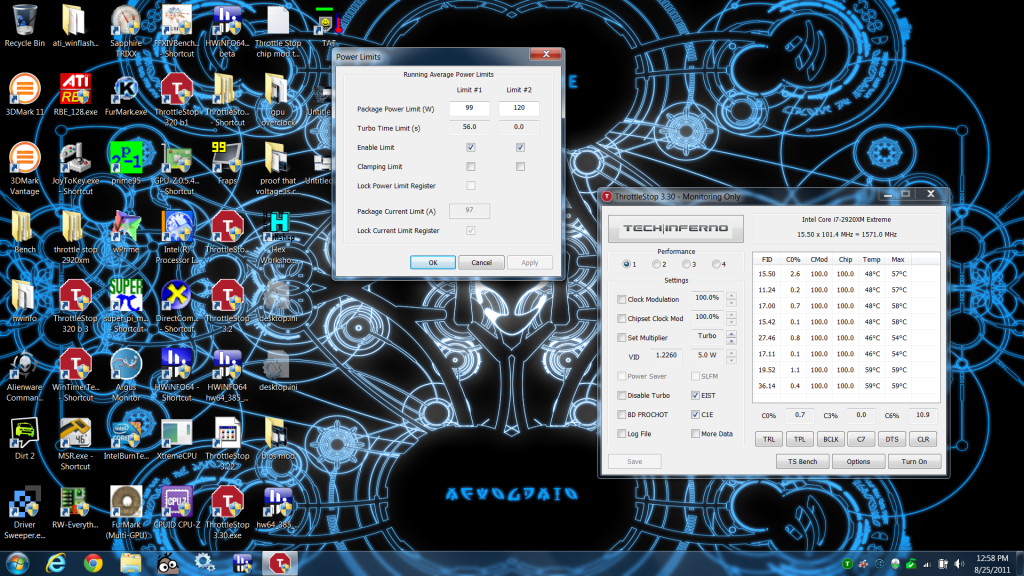Select the bios mod folder icon
This screenshot has width=1024, height=576.
coord(278,438)
